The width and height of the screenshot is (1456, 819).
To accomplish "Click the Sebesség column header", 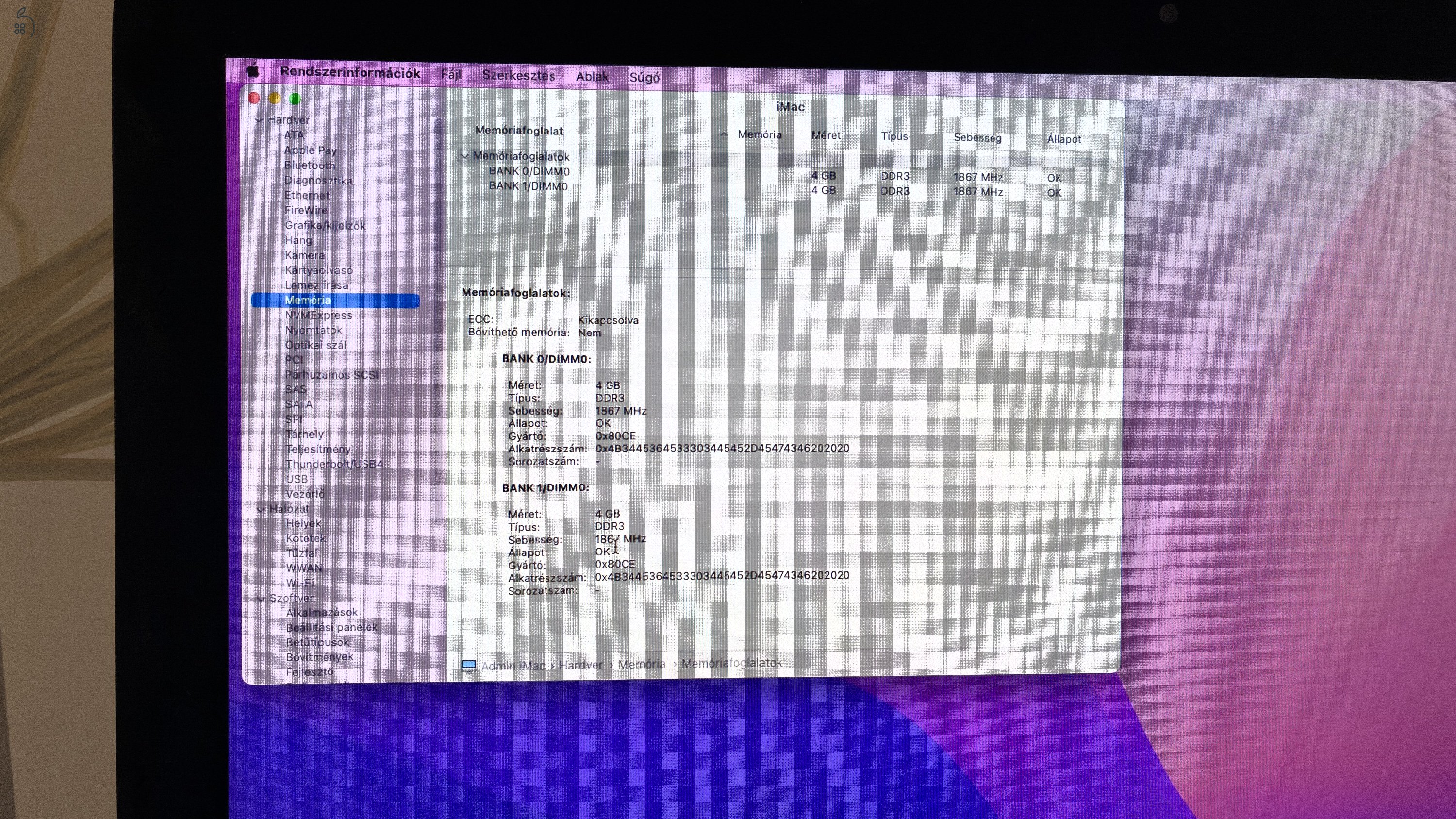I will [977, 137].
